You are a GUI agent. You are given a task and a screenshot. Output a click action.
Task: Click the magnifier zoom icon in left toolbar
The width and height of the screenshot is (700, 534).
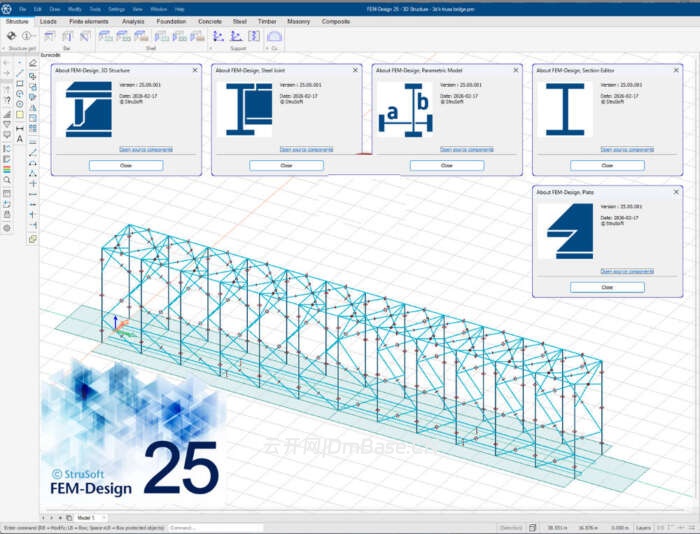coord(7,180)
